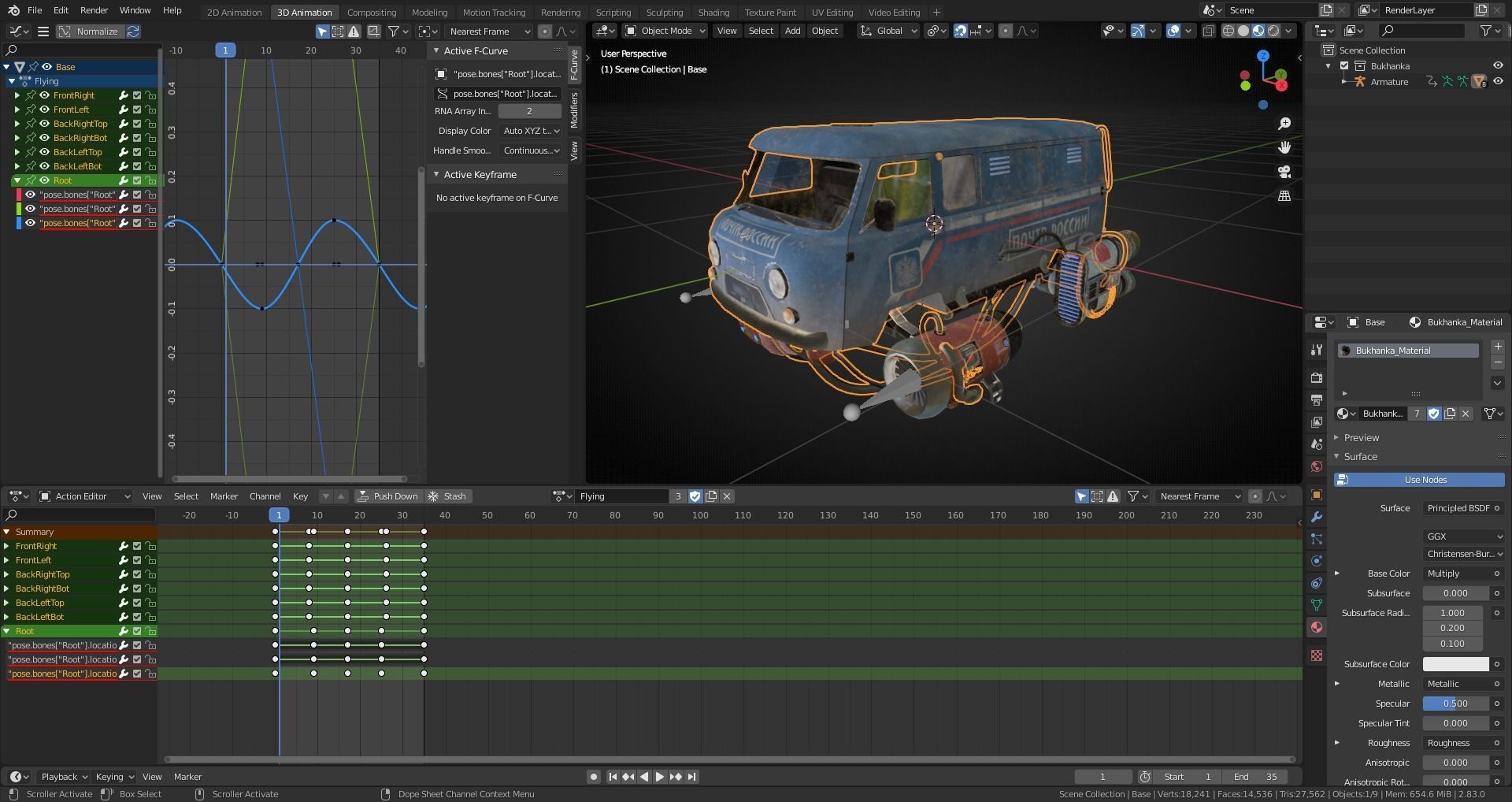This screenshot has width=1512, height=802.
Task: Open the Material properties tab icon
Action: [x=1316, y=627]
